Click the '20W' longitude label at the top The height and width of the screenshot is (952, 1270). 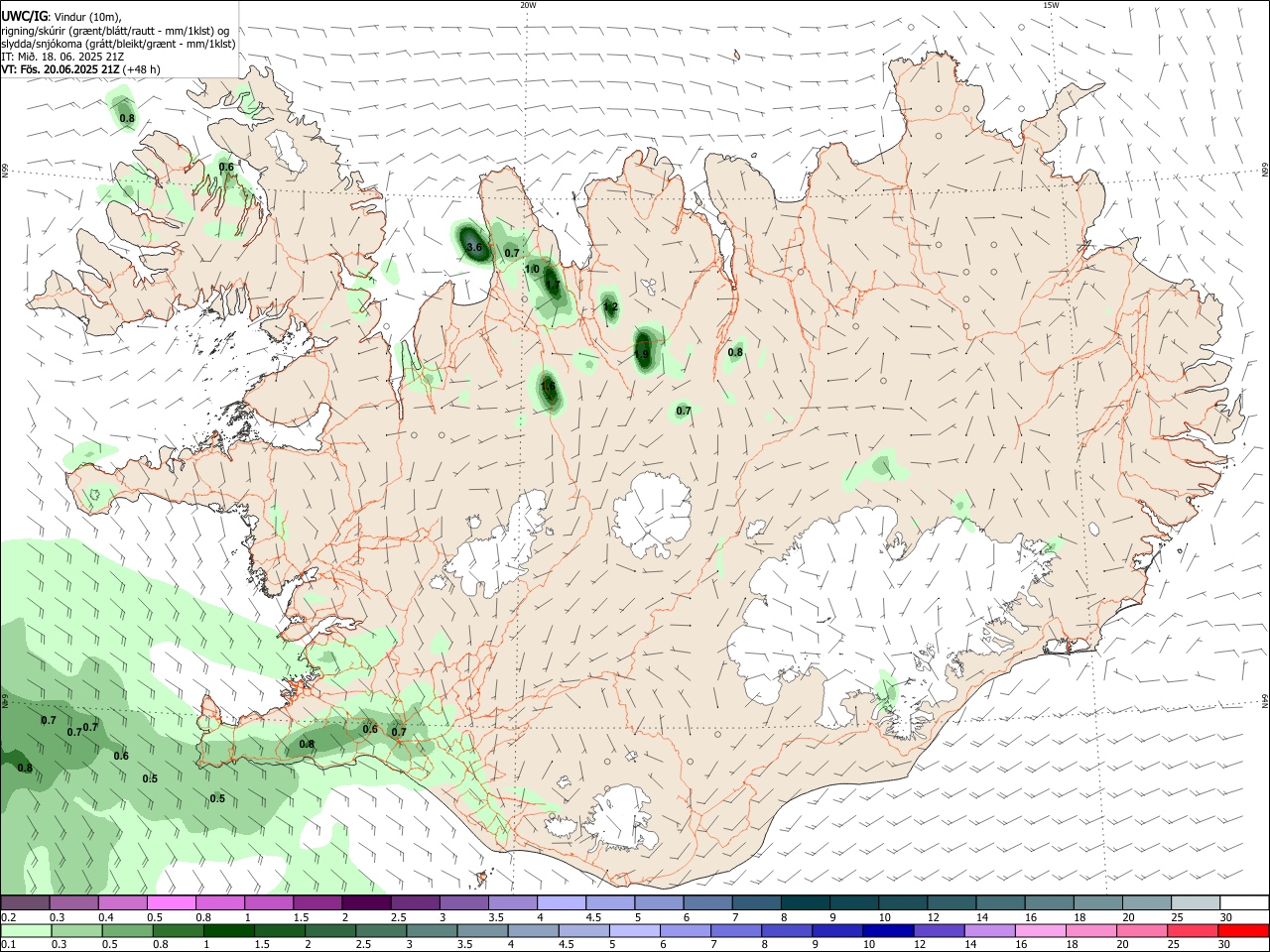(528, 5)
